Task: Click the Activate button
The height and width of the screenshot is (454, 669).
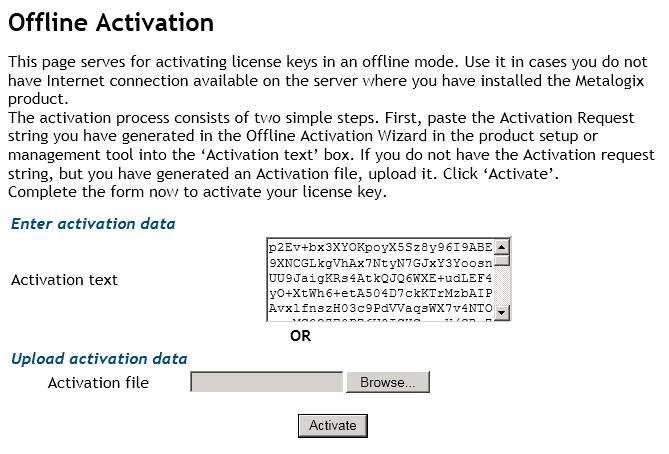Action: [x=333, y=426]
